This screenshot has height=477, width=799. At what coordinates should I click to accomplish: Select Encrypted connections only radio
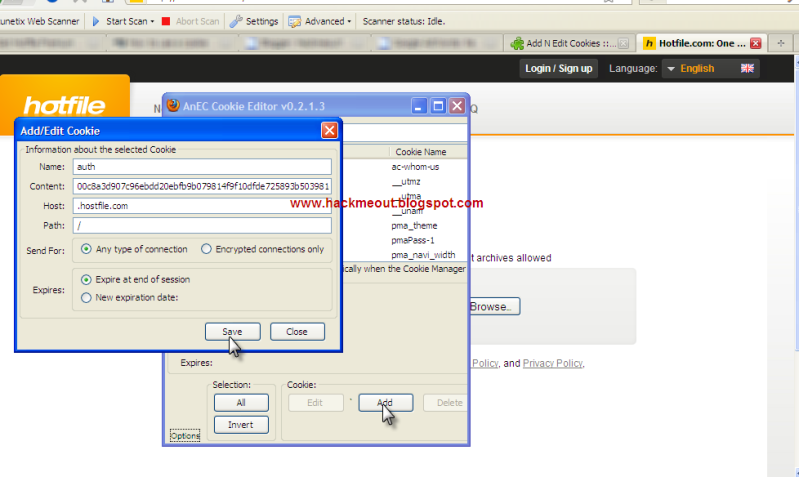click(x=206, y=249)
